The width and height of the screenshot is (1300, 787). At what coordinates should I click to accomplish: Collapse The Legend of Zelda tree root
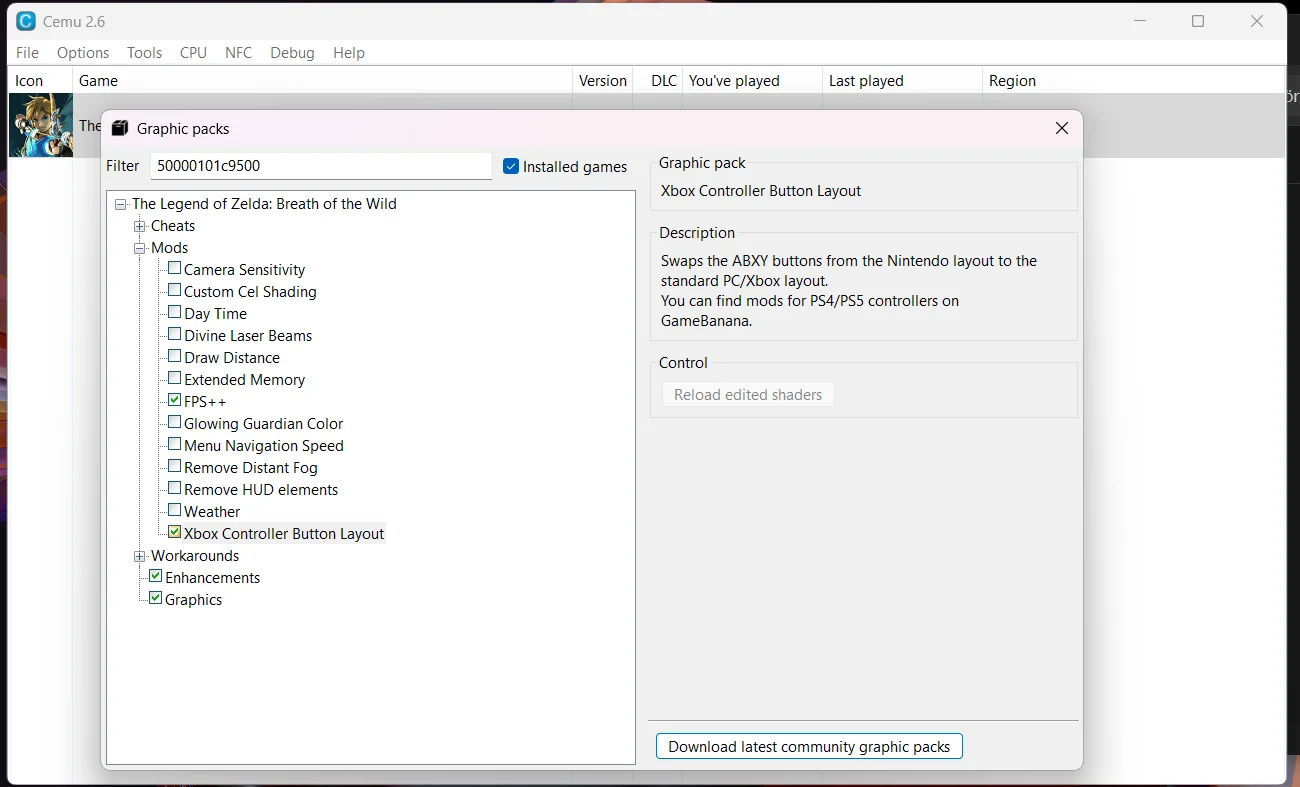121,204
